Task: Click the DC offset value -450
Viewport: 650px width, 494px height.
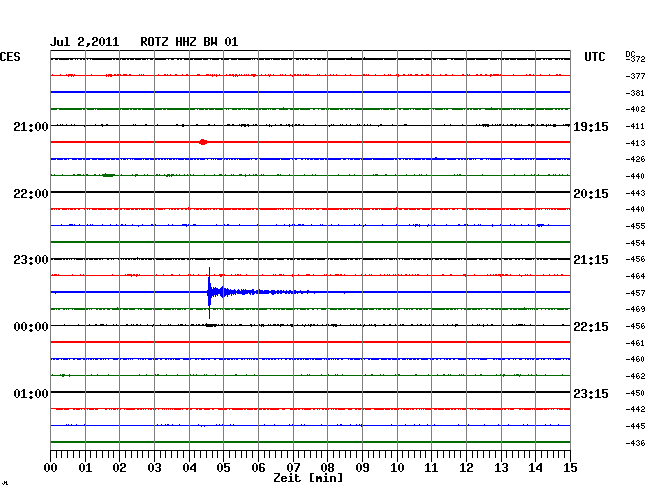Action: click(x=635, y=392)
